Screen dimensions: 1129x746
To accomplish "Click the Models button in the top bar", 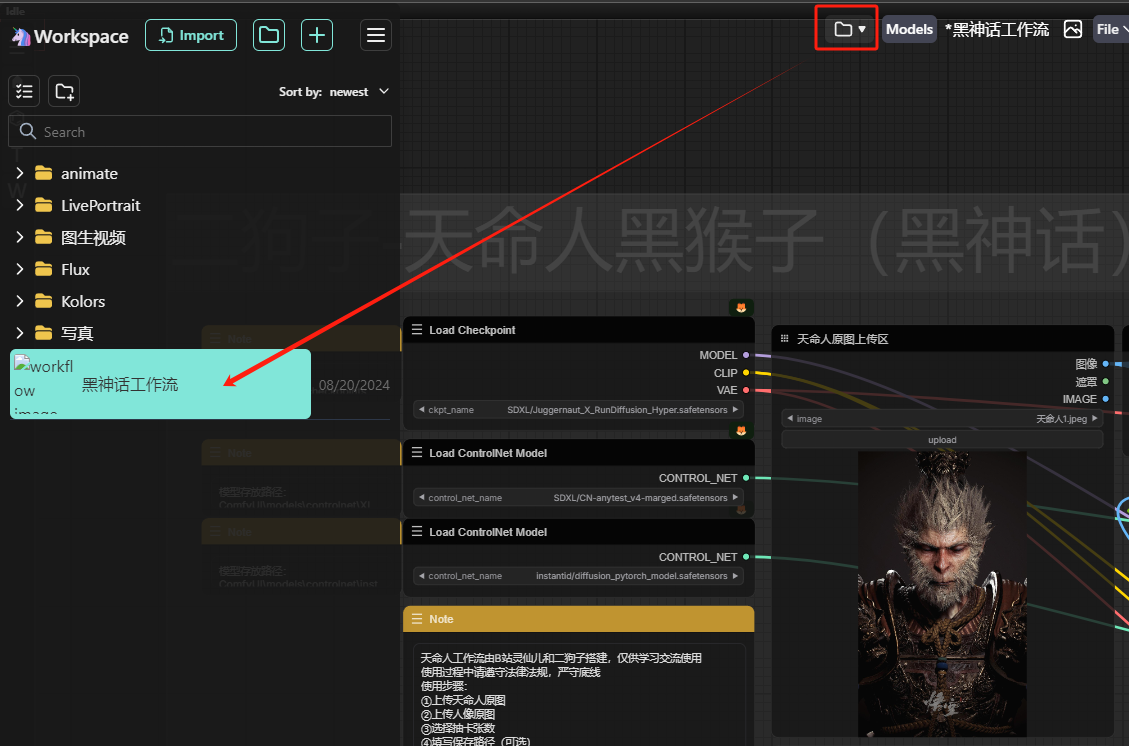I will 909,30.
